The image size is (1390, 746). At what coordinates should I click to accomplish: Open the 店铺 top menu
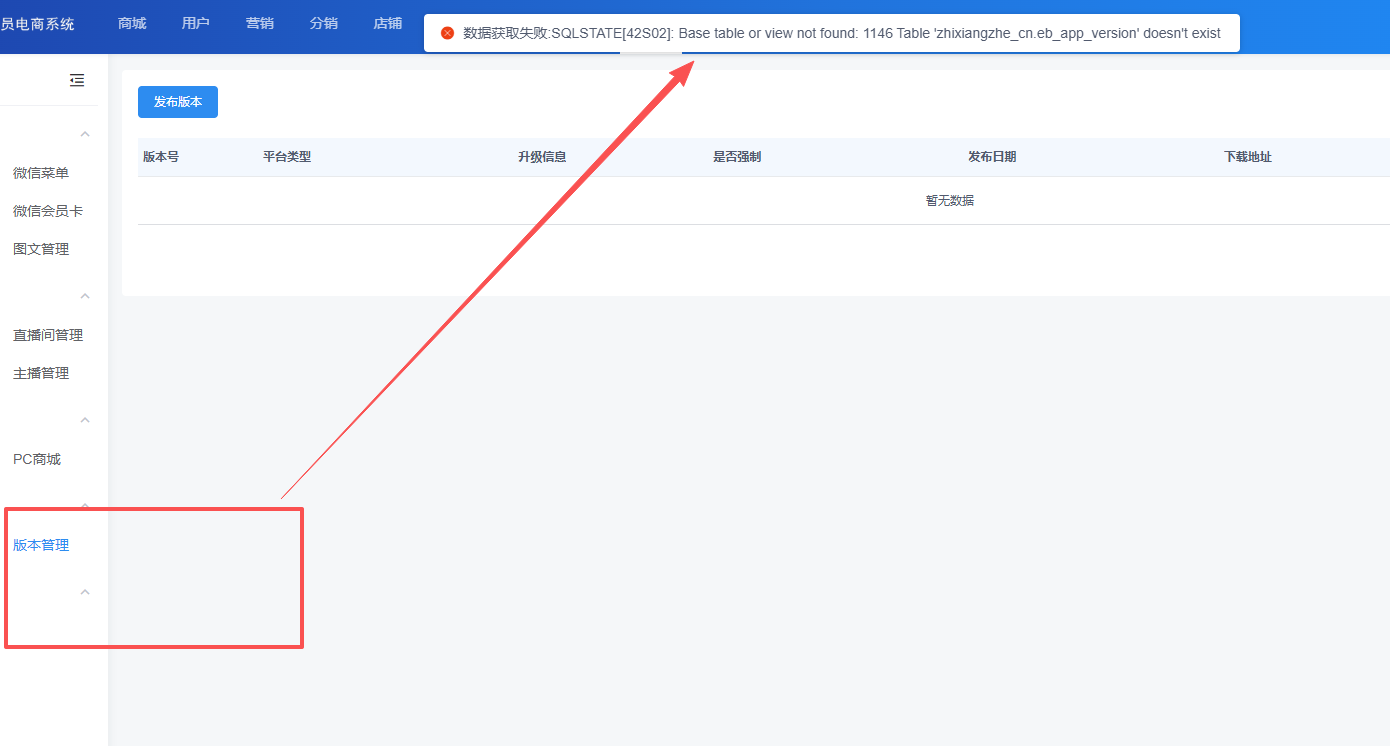388,23
